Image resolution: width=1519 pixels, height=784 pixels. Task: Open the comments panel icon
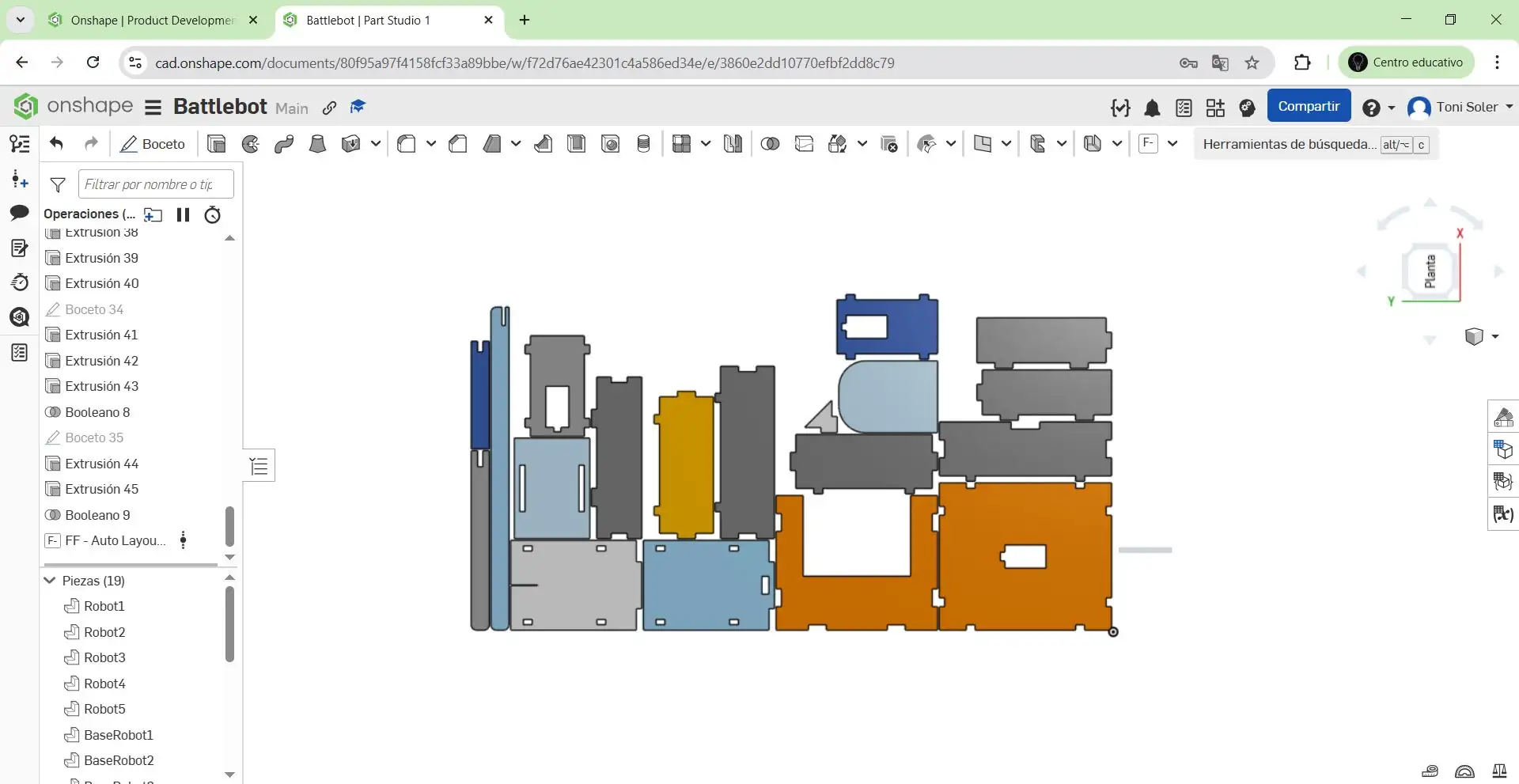click(20, 213)
